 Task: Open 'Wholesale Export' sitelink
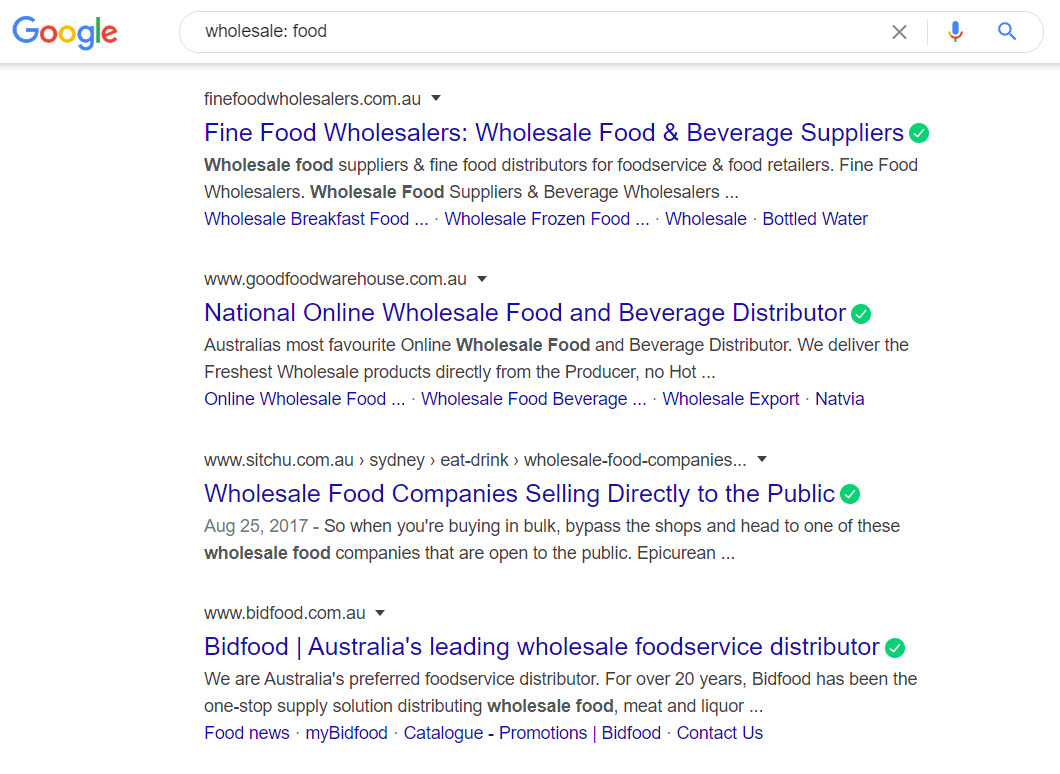(730, 399)
